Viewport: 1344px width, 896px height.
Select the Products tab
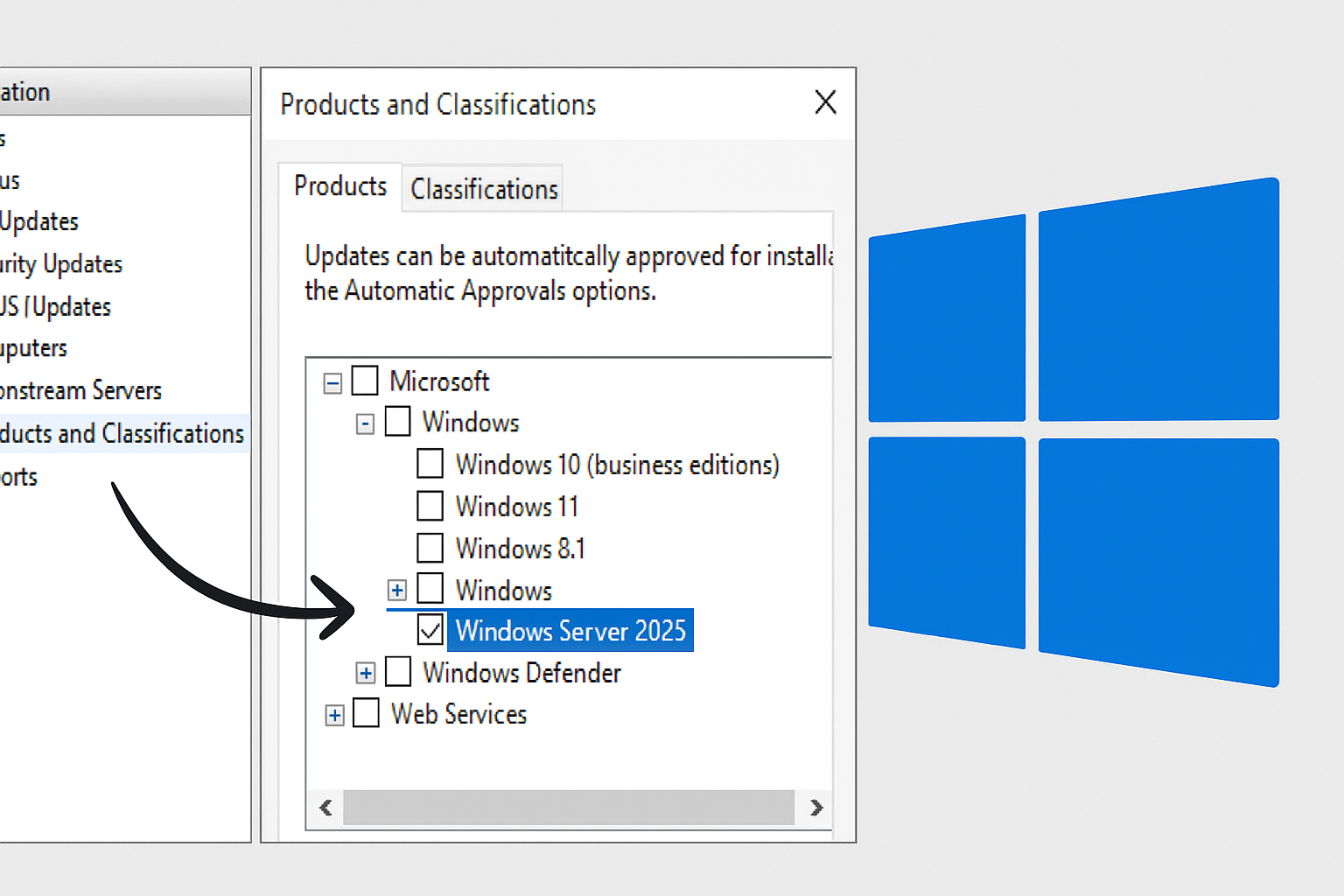point(339,185)
